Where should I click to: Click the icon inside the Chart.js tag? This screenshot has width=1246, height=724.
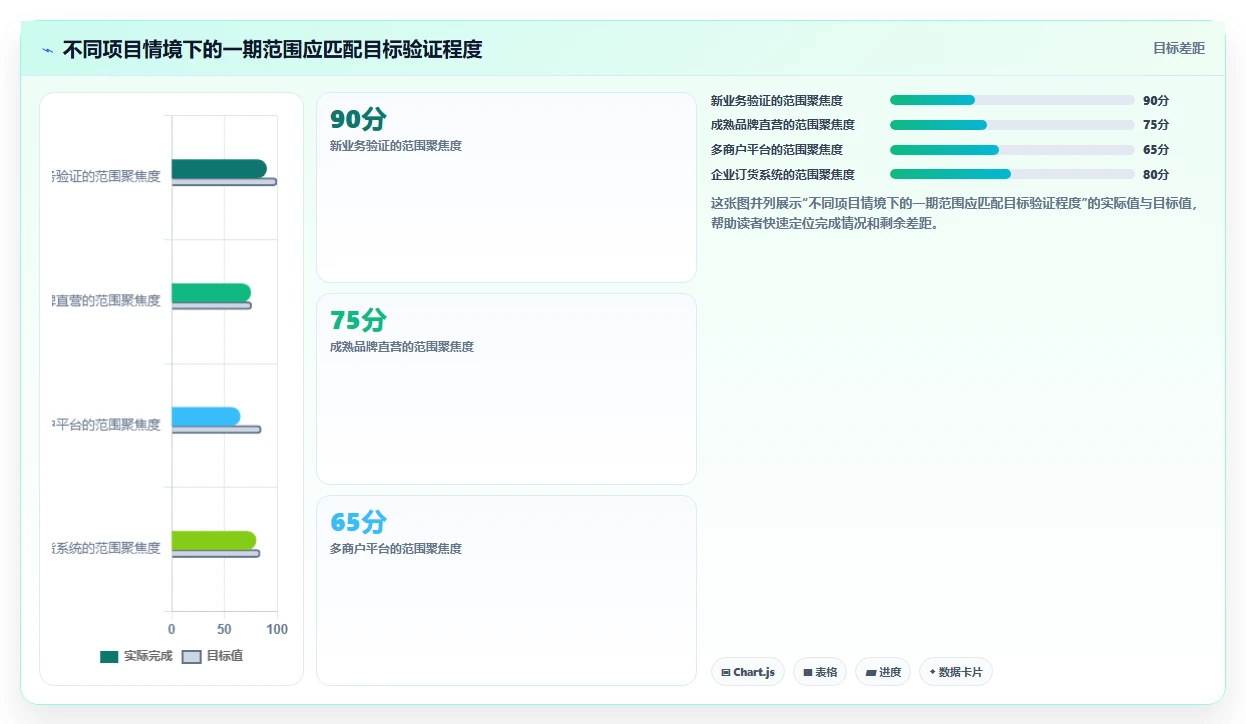point(726,673)
